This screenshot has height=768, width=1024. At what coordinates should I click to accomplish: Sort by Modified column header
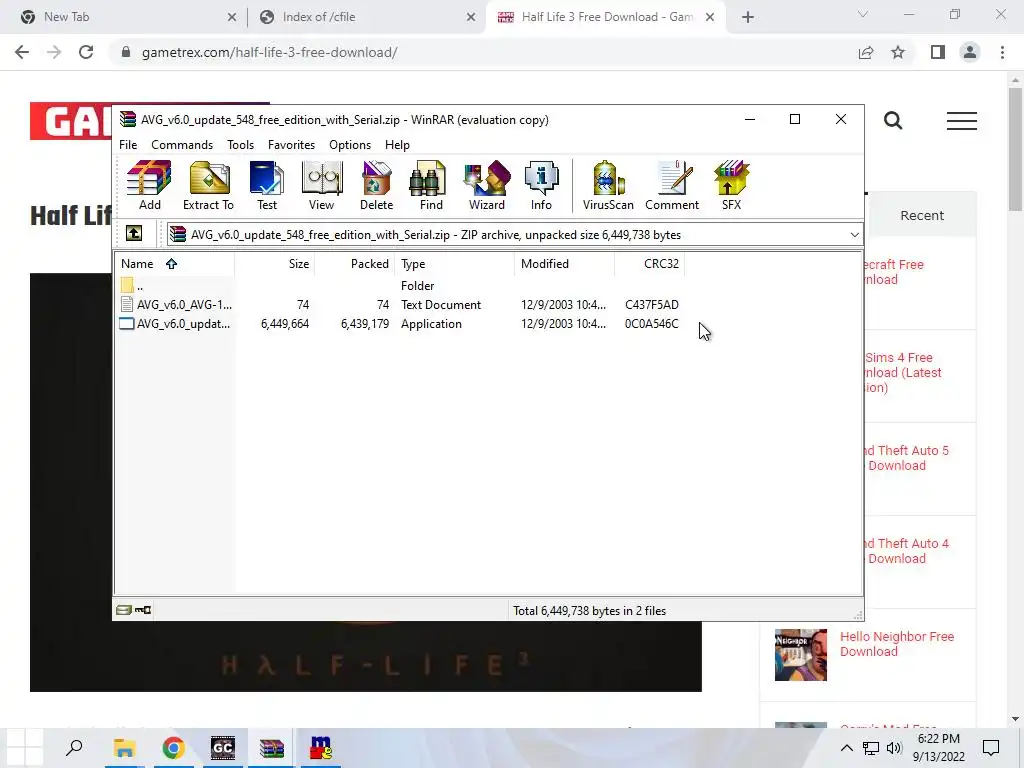click(x=564, y=264)
